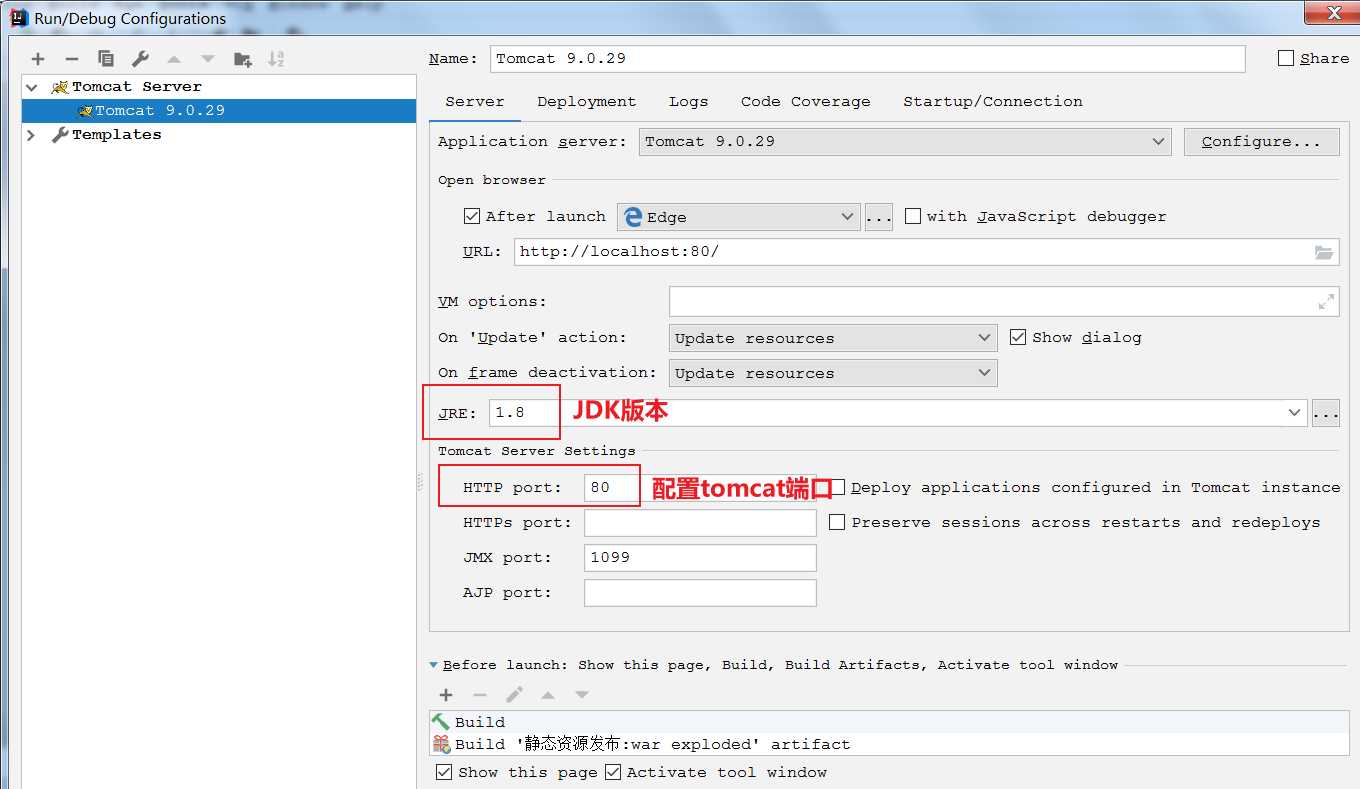Add a before-launch task
The height and width of the screenshot is (789, 1360).
click(x=446, y=694)
